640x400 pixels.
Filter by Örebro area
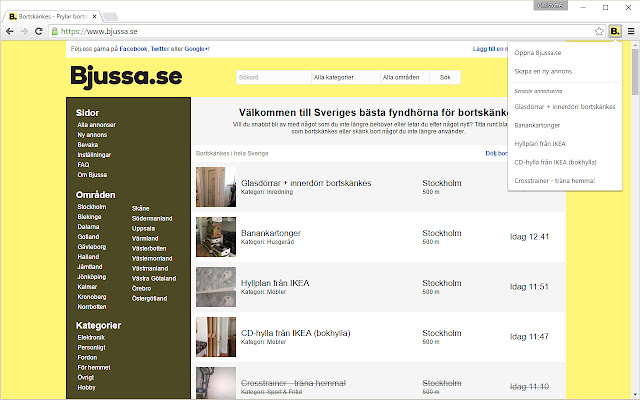tap(141, 289)
